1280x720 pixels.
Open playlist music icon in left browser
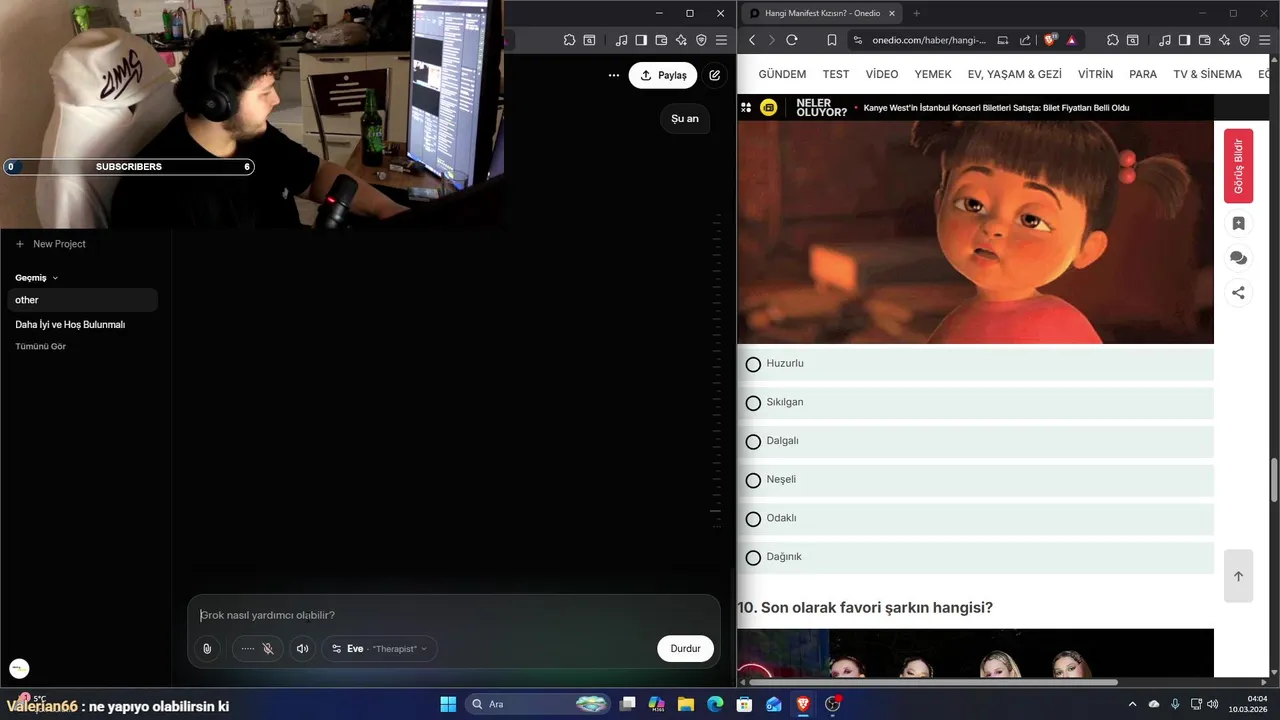tap(621, 40)
